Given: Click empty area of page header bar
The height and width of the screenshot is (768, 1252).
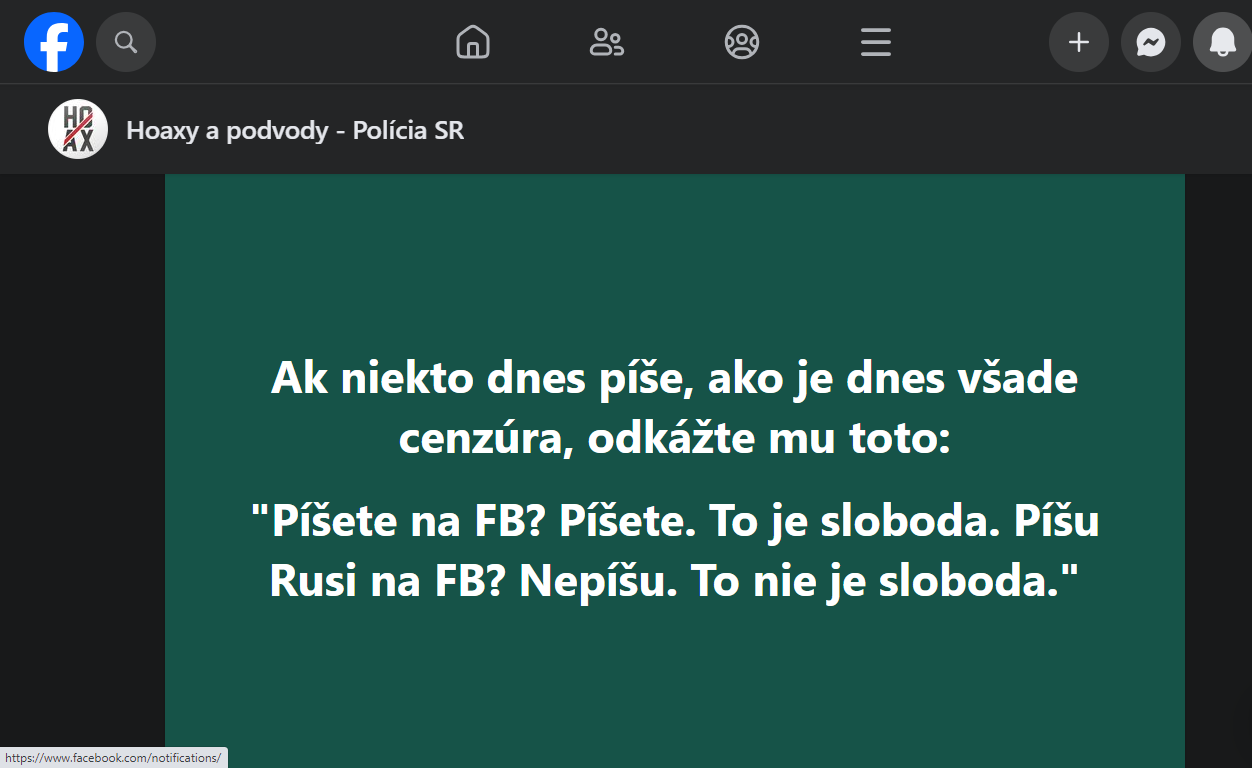Looking at the screenshot, I should (x=850, y=130).
